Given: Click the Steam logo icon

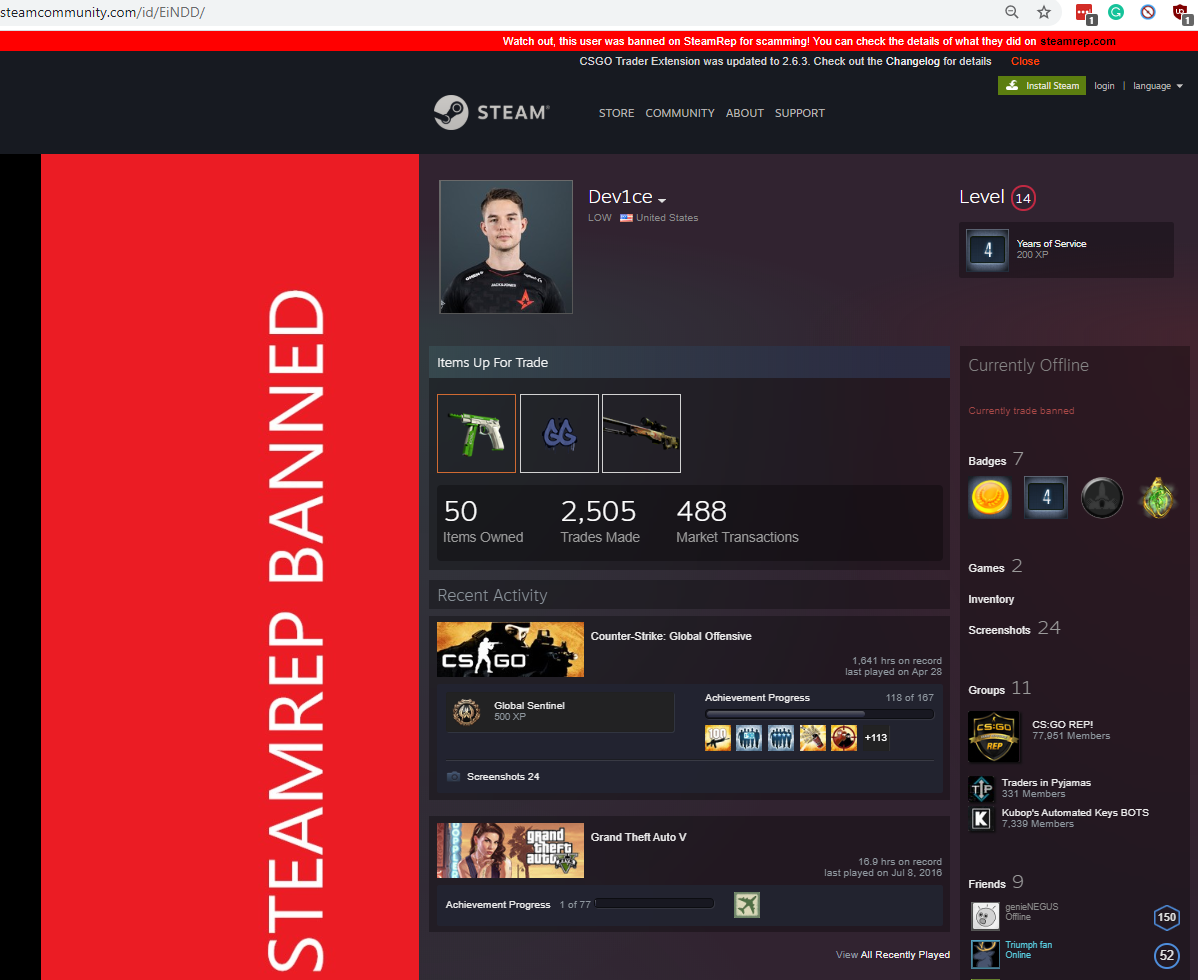Looking at the screenshot, I should pyautogui.click(x=451, y=112).
